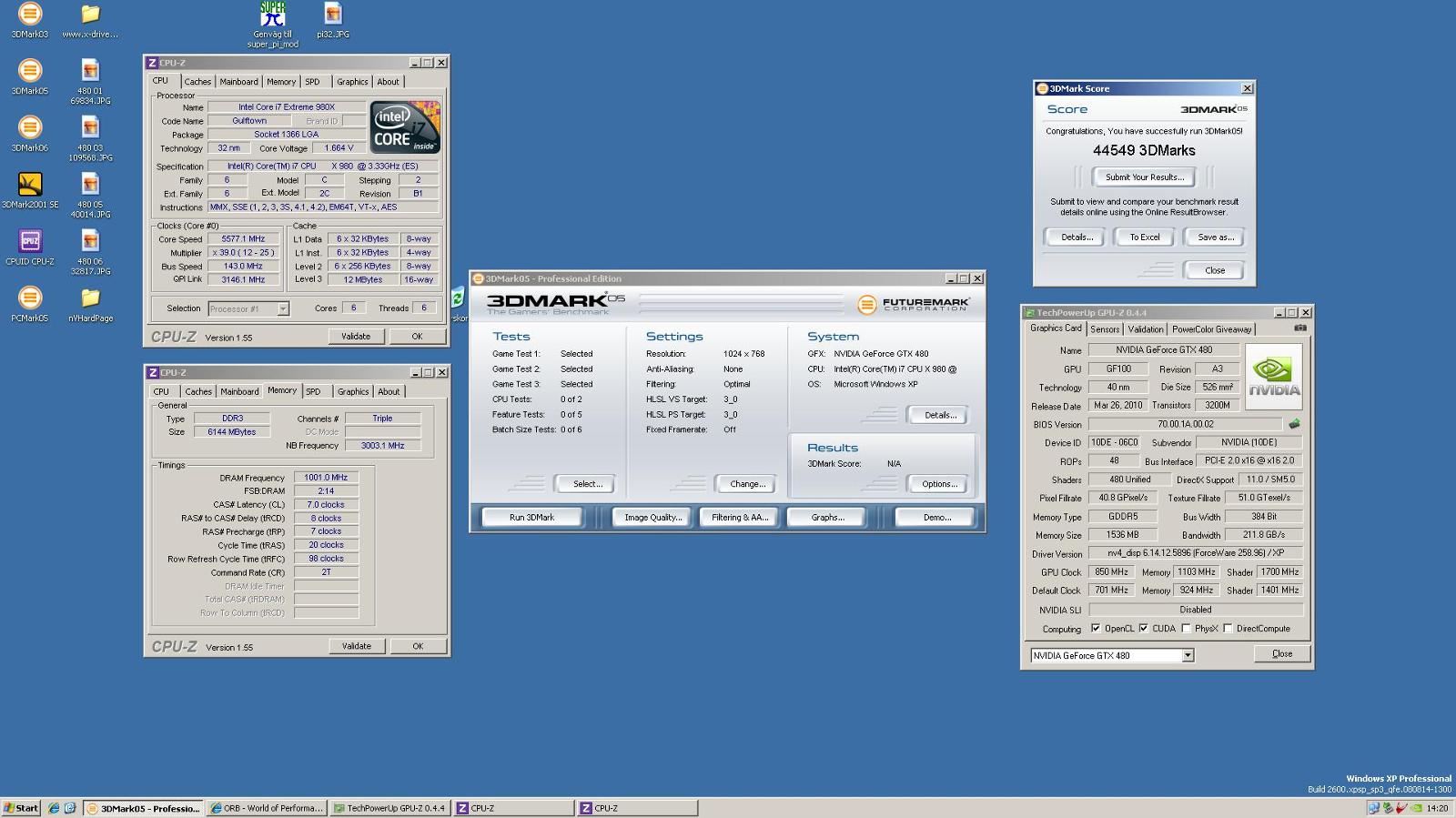Screen dimensions: 1456x818
Task: Open the Windows Start button
Action: pyautogui.click(x=21, y=808)
